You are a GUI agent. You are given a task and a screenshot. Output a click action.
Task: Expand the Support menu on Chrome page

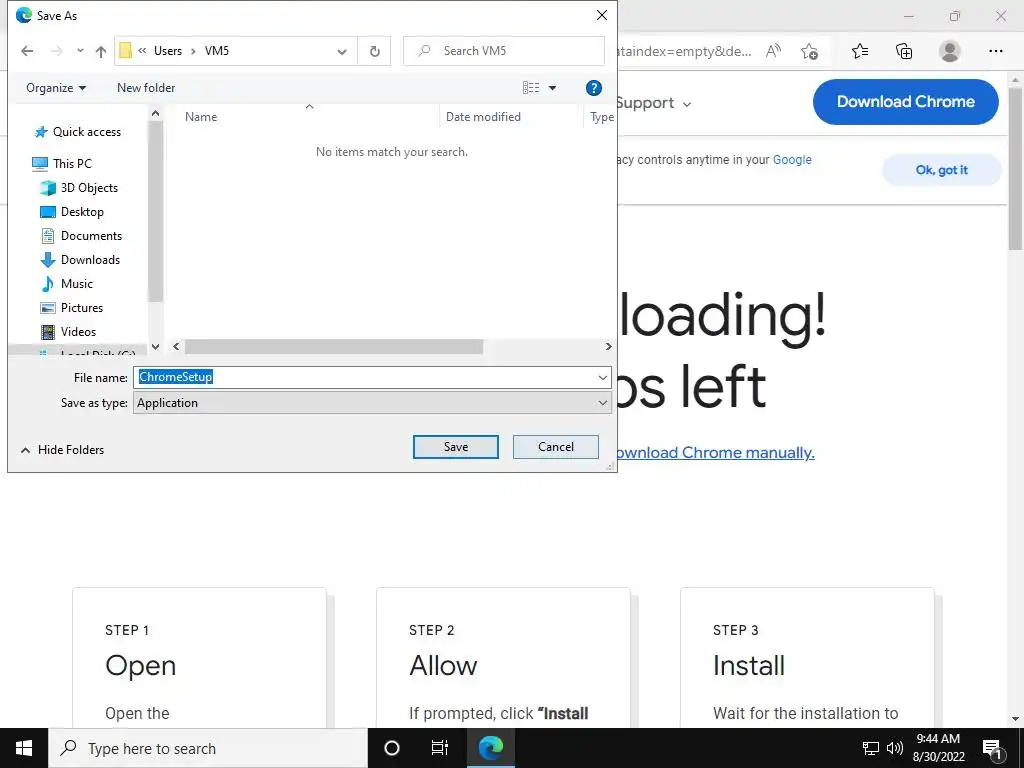(653, 103)
